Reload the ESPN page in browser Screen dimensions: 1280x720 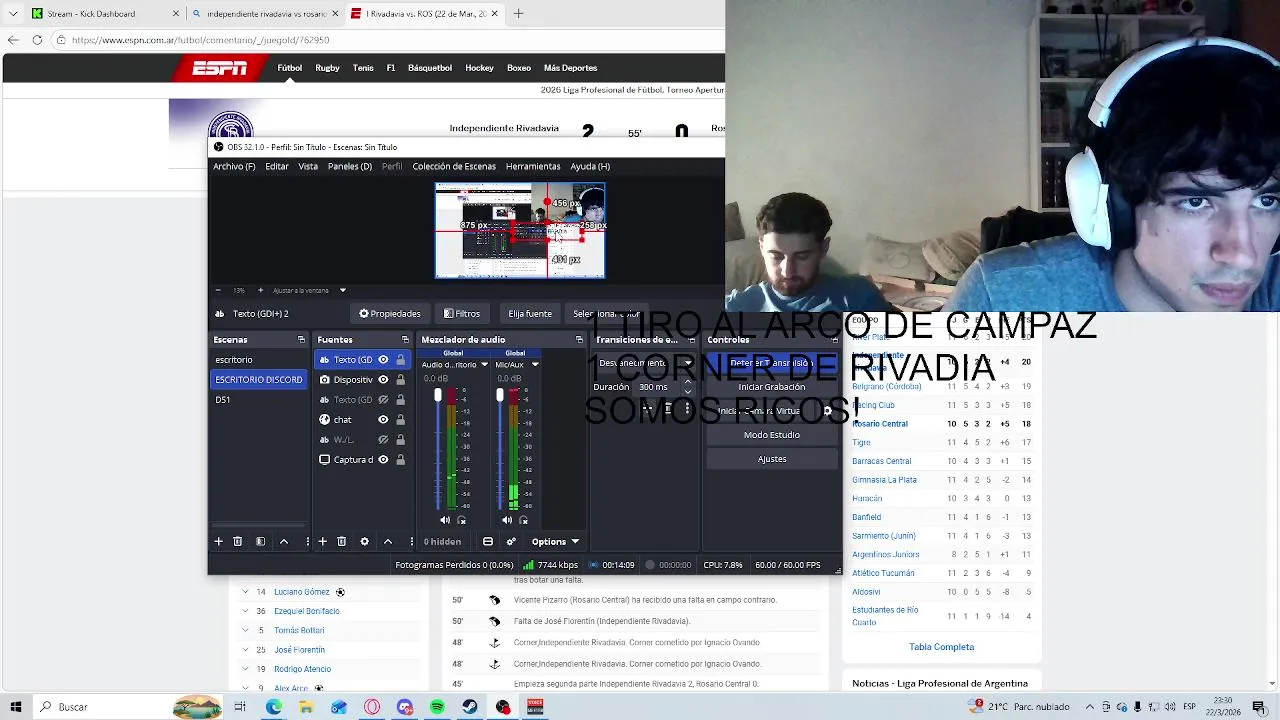pyautogui.click(x=37, y=40)
